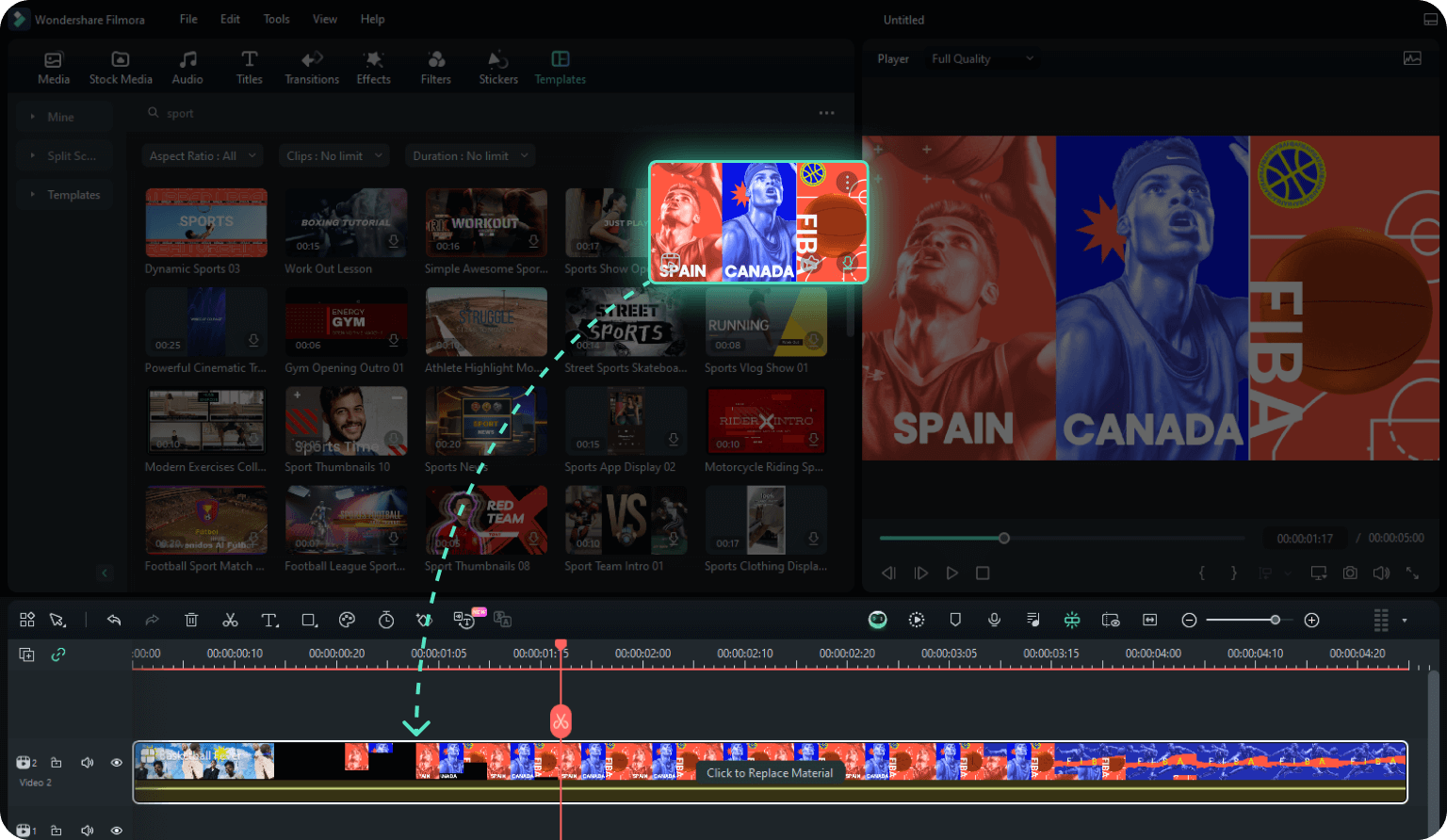Screen dimensions: 1447x840
Task: Open the Clips No limit dropdown
Action: click(334, 155)
